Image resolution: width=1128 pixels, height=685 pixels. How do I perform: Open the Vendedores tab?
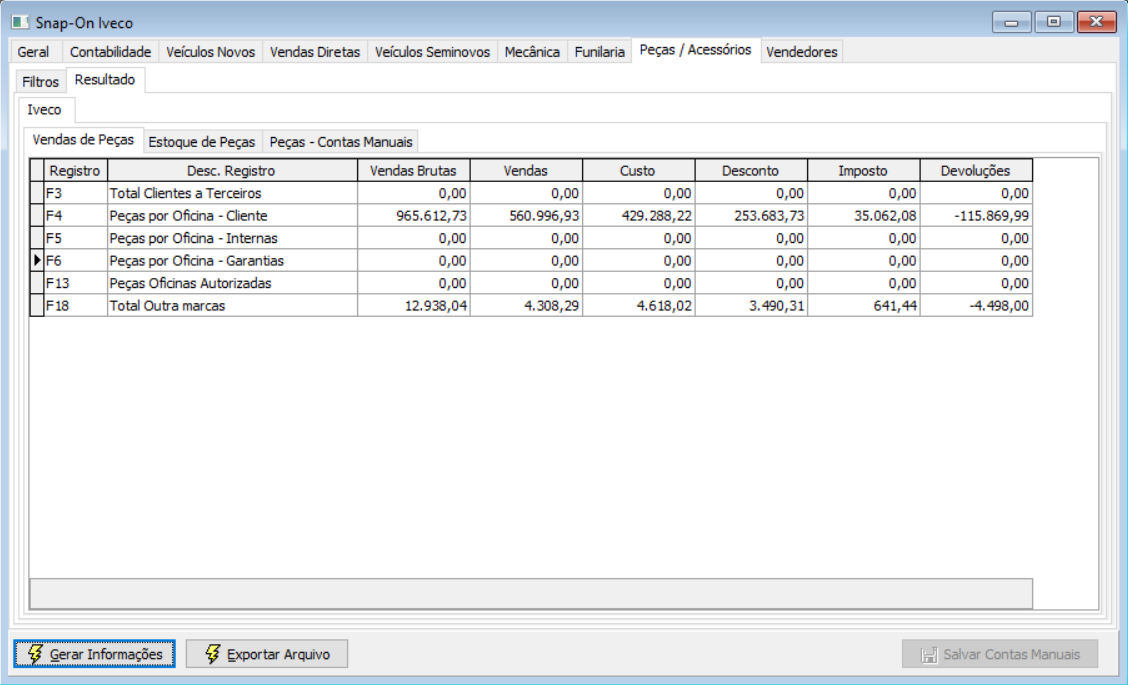[x=801, y=52]
